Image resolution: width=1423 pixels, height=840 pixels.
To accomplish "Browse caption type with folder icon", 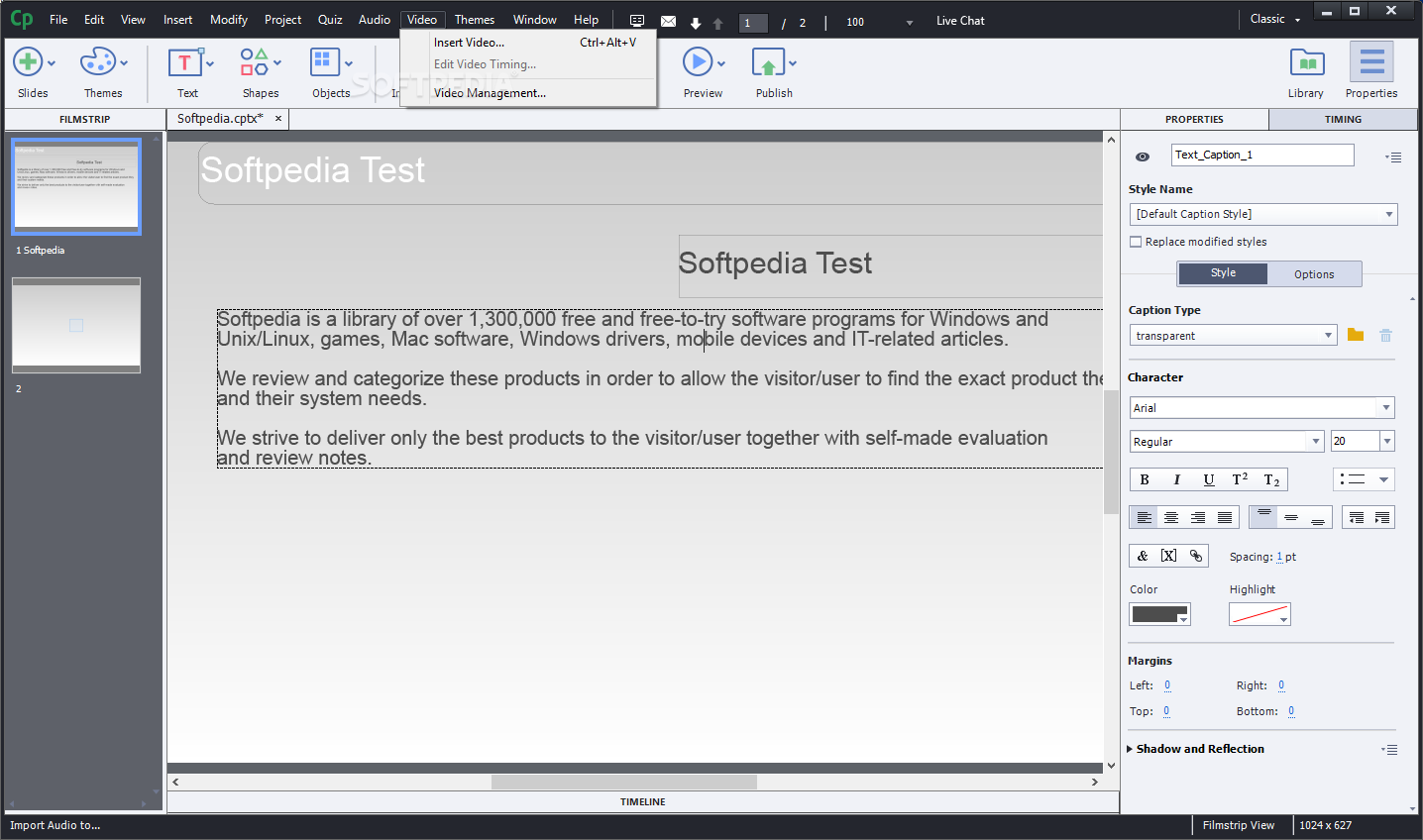I will pyautogui.click(x=1356, y=336).
